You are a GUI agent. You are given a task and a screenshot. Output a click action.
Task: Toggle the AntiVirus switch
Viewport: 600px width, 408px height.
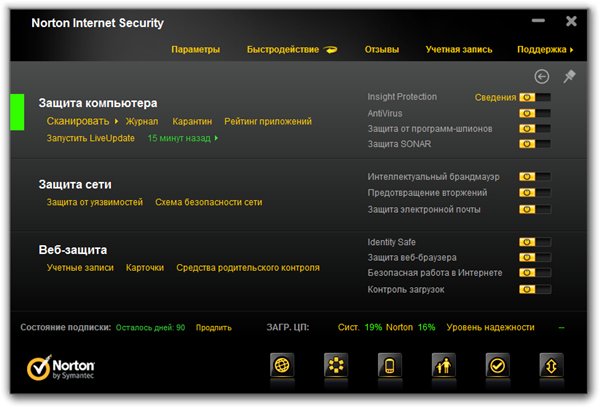[533, 113]
